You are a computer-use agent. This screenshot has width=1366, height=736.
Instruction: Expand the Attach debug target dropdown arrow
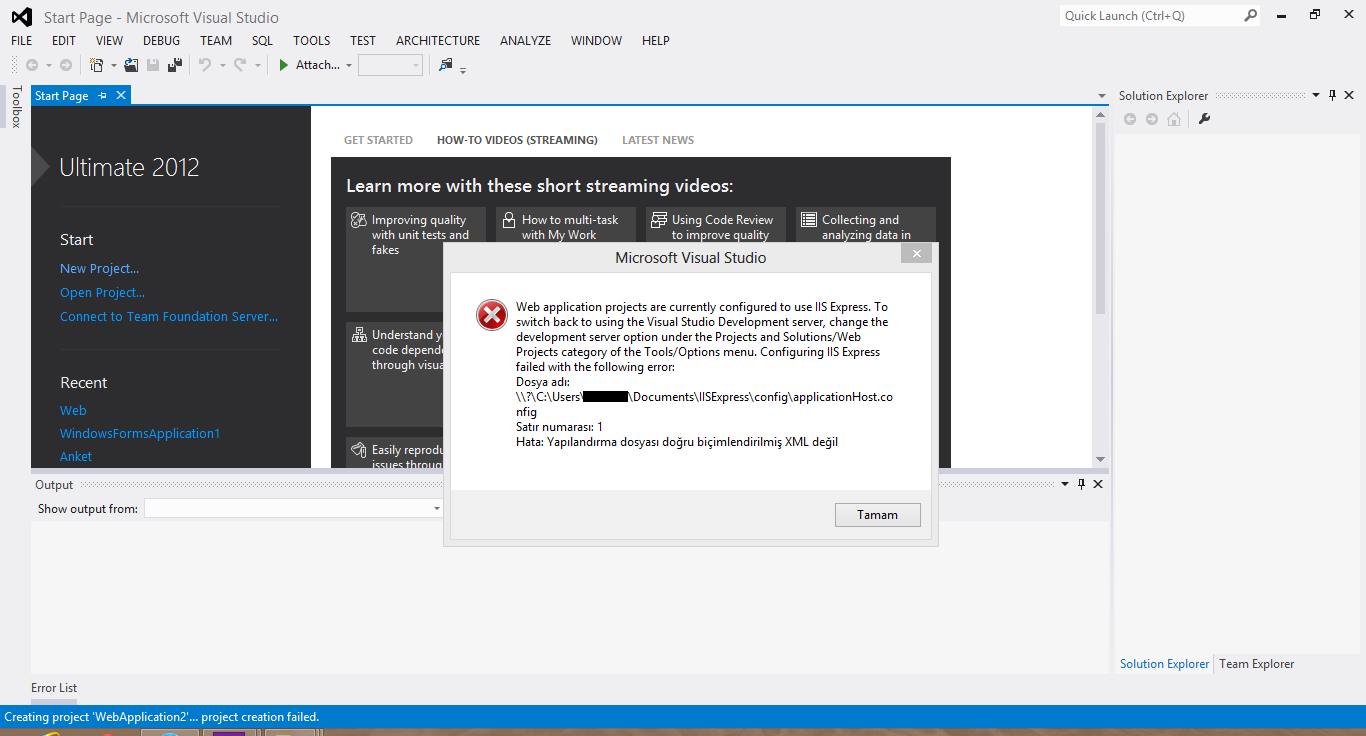pos(349,66)
